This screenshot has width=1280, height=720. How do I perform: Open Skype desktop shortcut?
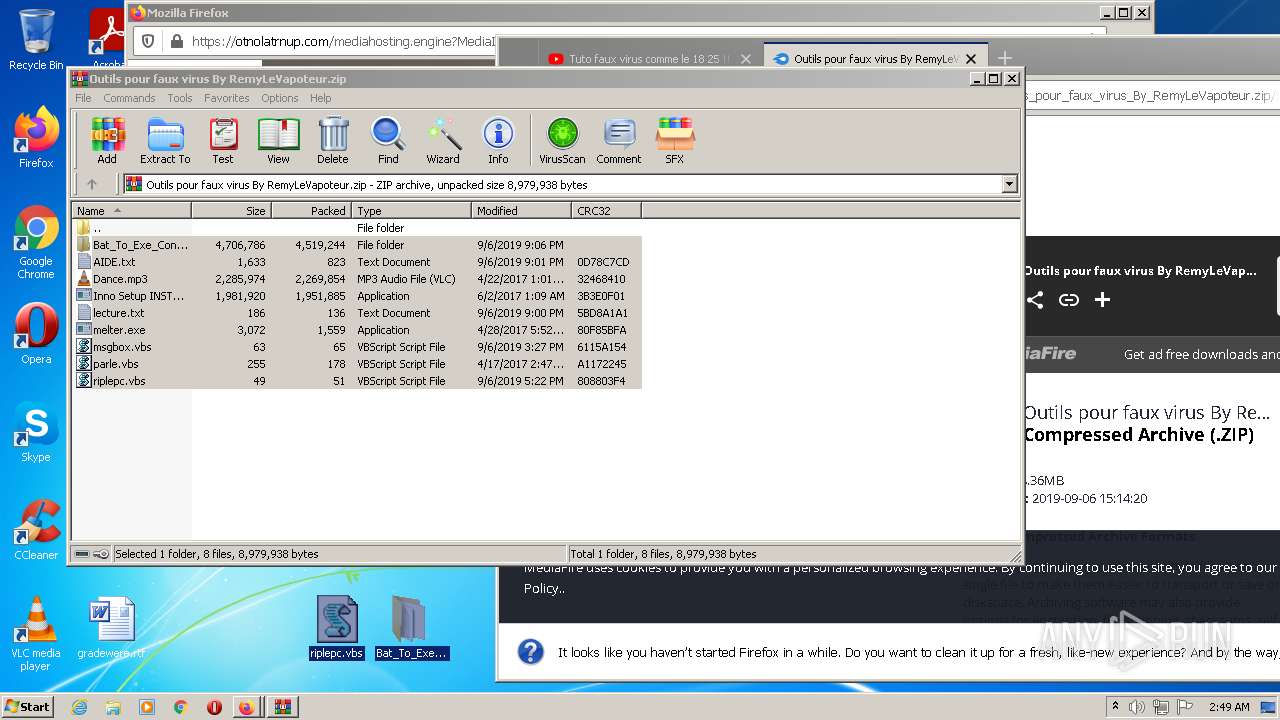click(36, 432)
